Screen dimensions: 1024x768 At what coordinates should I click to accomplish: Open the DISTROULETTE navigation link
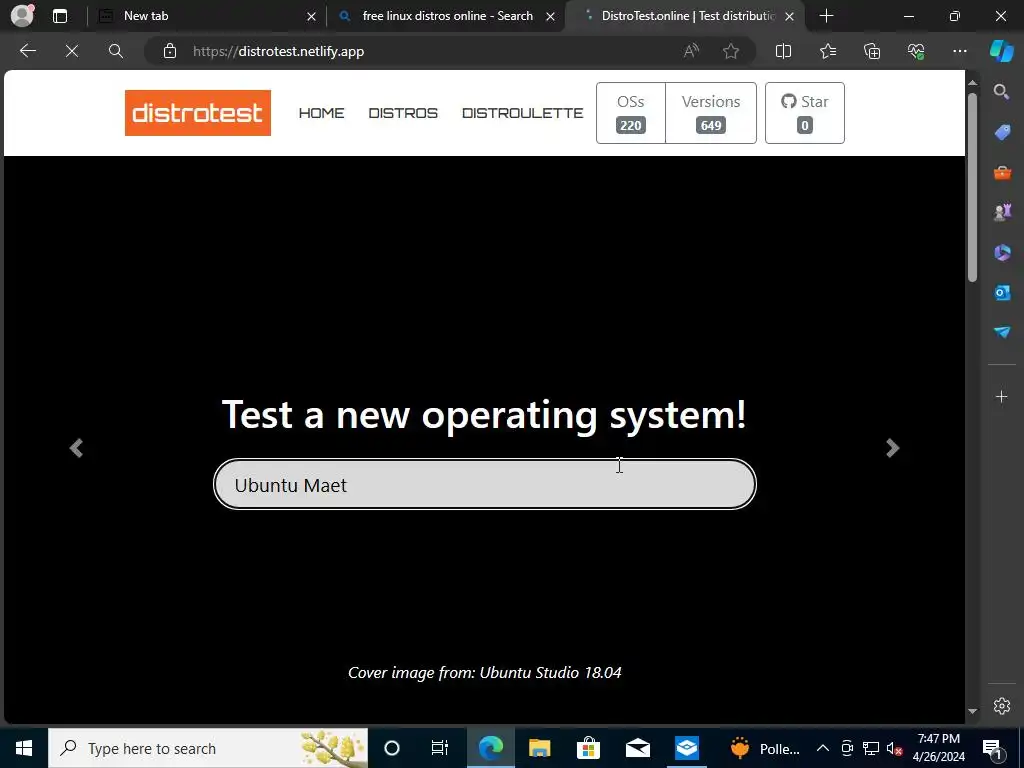pyautogui.click(x=522, y=113)
